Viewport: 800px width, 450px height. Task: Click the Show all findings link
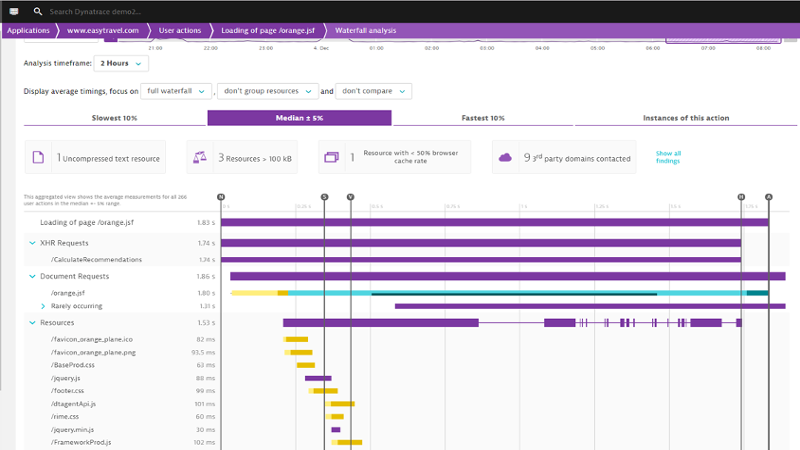click(x=668, y=157)
